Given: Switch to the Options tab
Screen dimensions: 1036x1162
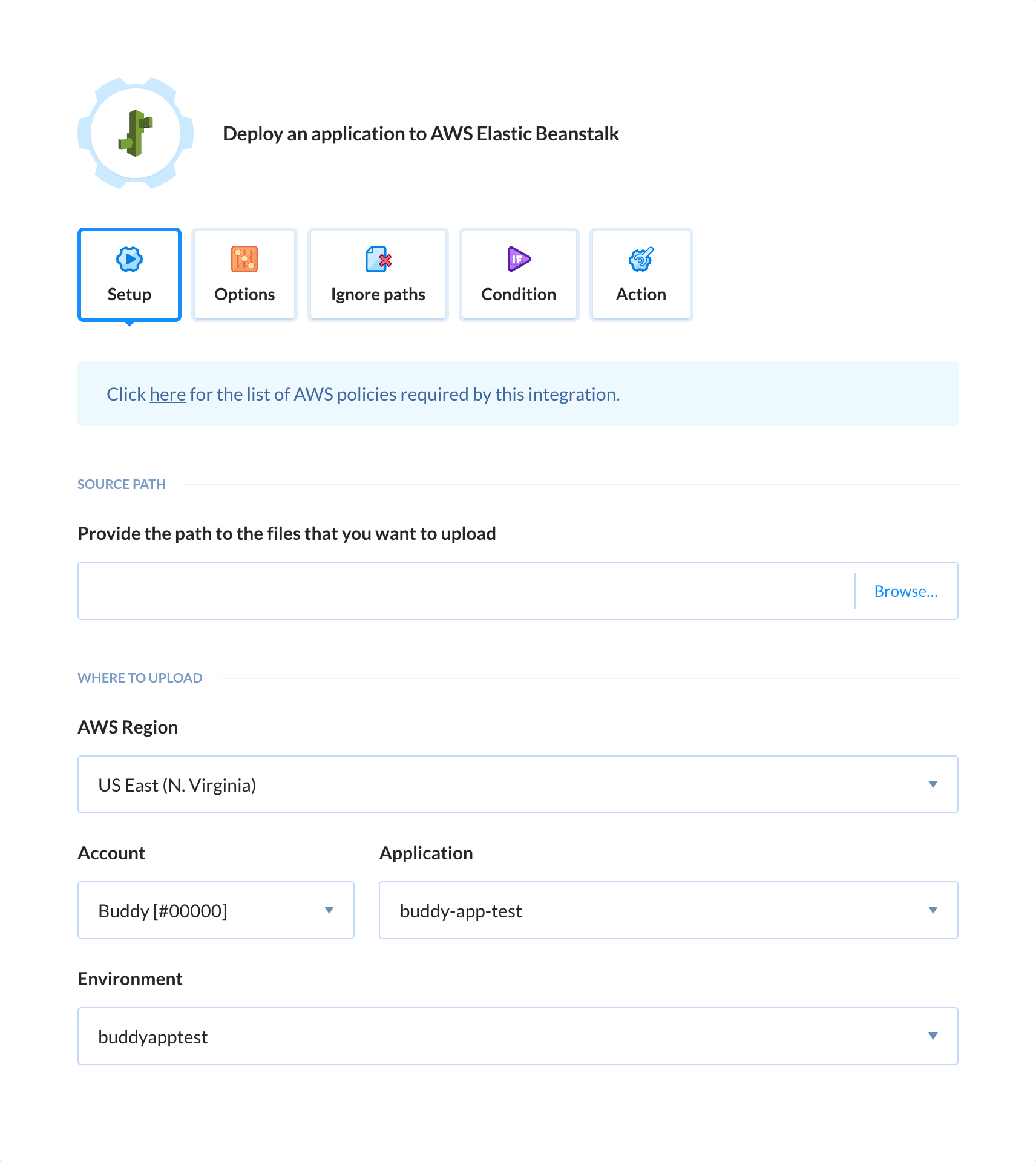Looking at the screenshot, I should (x=244, y=274).
